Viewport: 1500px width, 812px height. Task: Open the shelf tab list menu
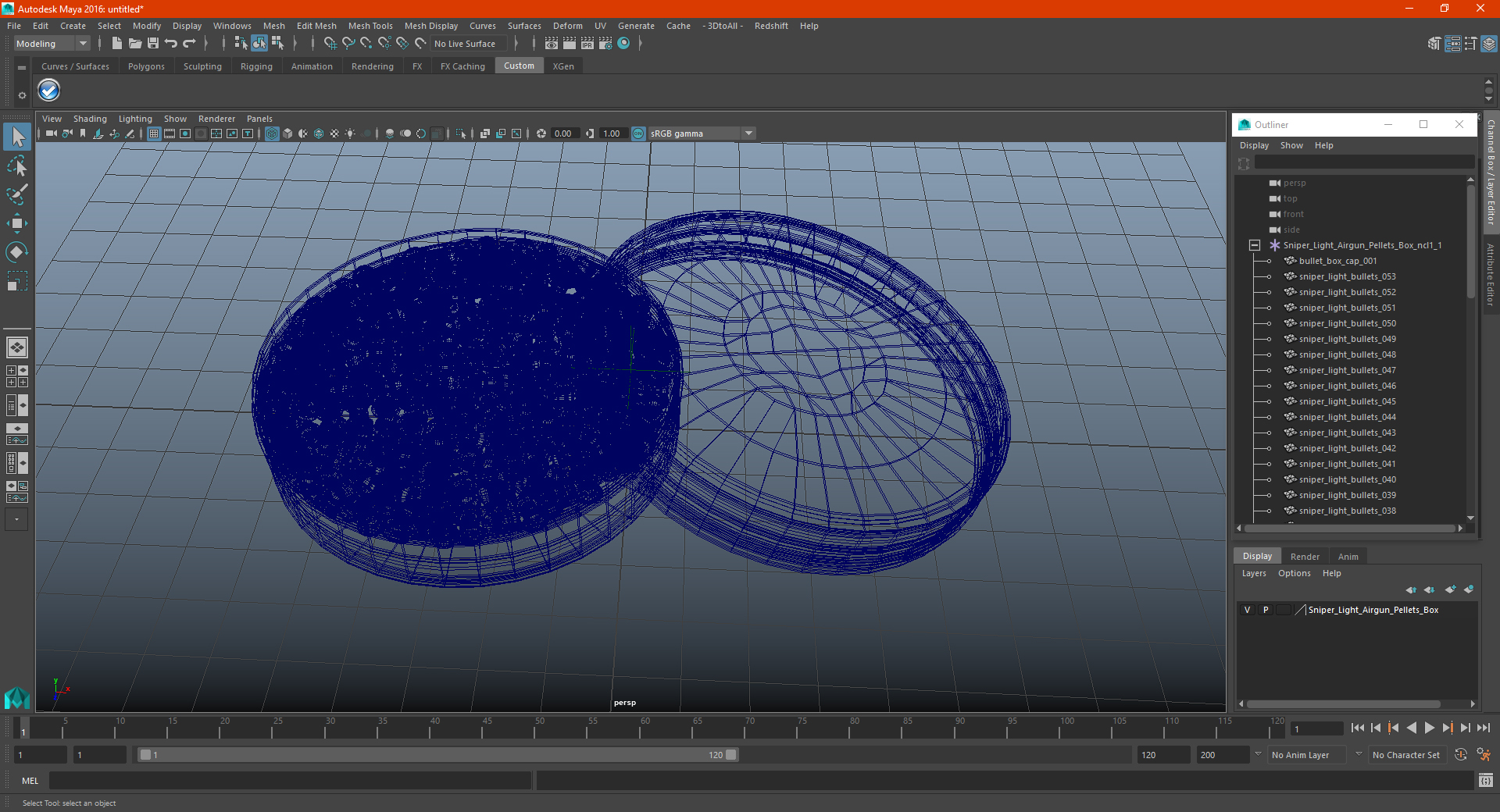22,68
